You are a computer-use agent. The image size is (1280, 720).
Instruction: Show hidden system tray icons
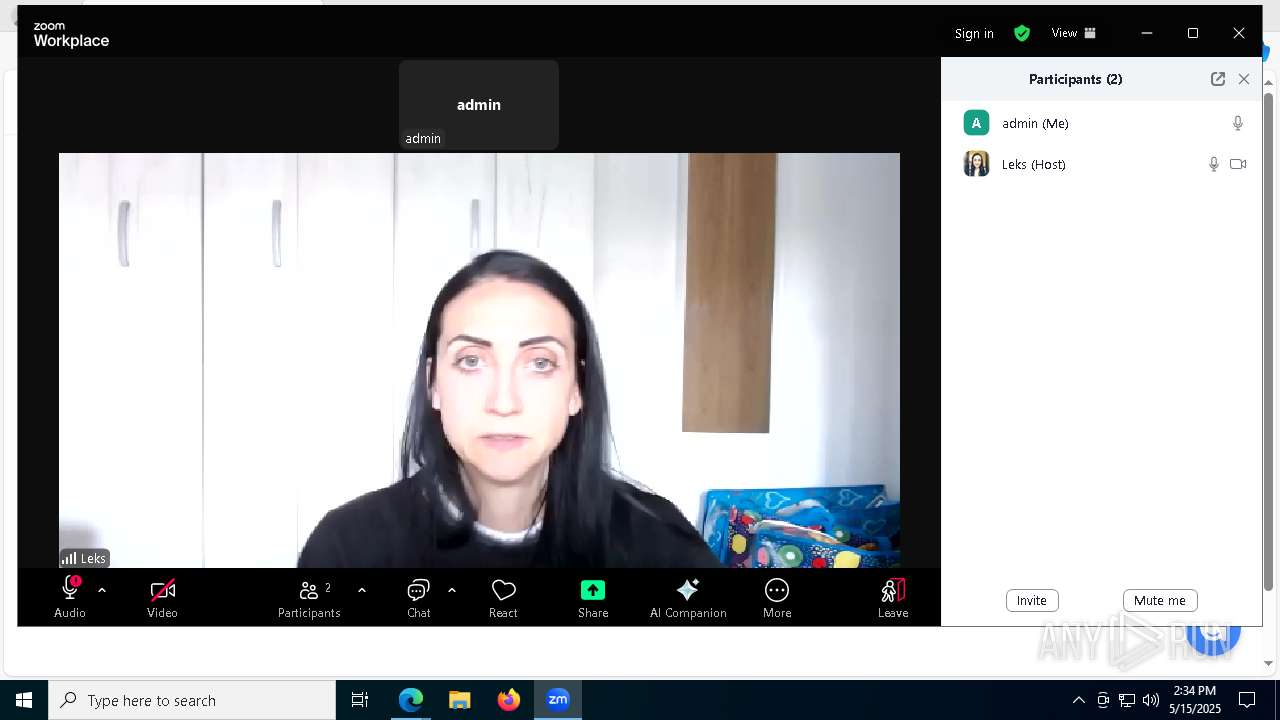click(x=1078, y=700)
